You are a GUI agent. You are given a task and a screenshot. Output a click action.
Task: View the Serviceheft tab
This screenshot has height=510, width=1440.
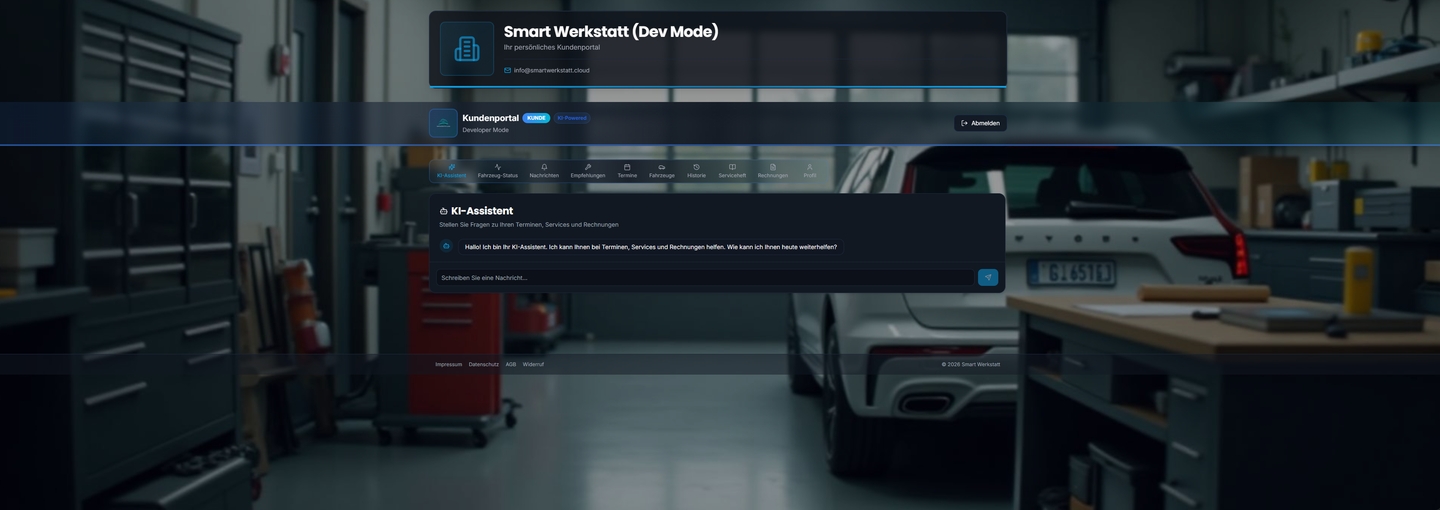click(x=732, y=171)
